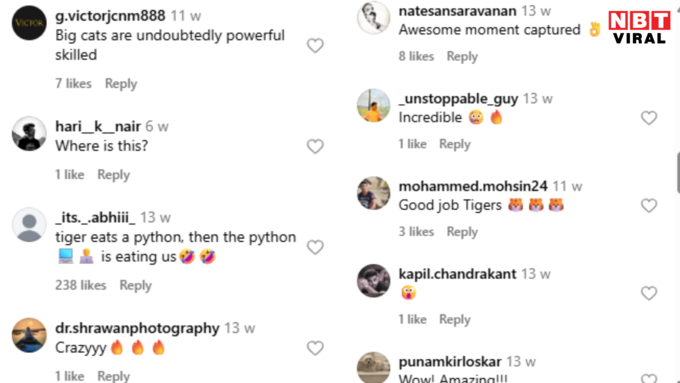680x383 pixels.
Task: Reply to the tiger eats a python comment
Action: coord(136,285)
